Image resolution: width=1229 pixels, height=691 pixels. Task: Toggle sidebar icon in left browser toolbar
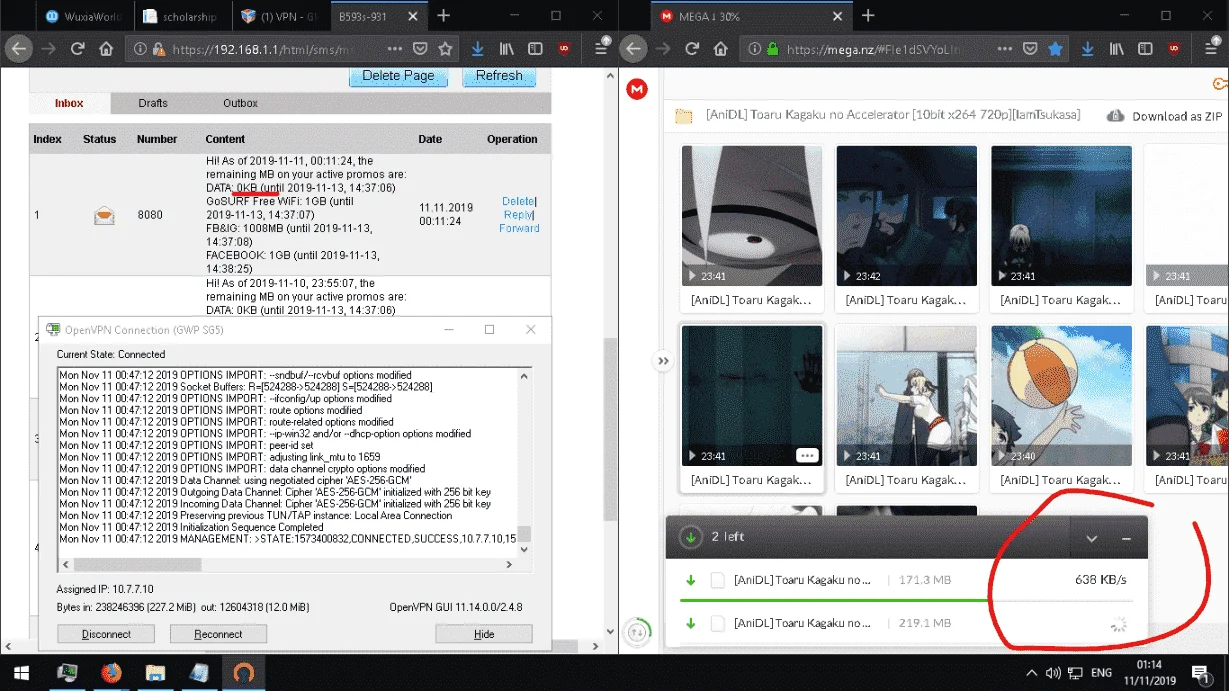535,49
